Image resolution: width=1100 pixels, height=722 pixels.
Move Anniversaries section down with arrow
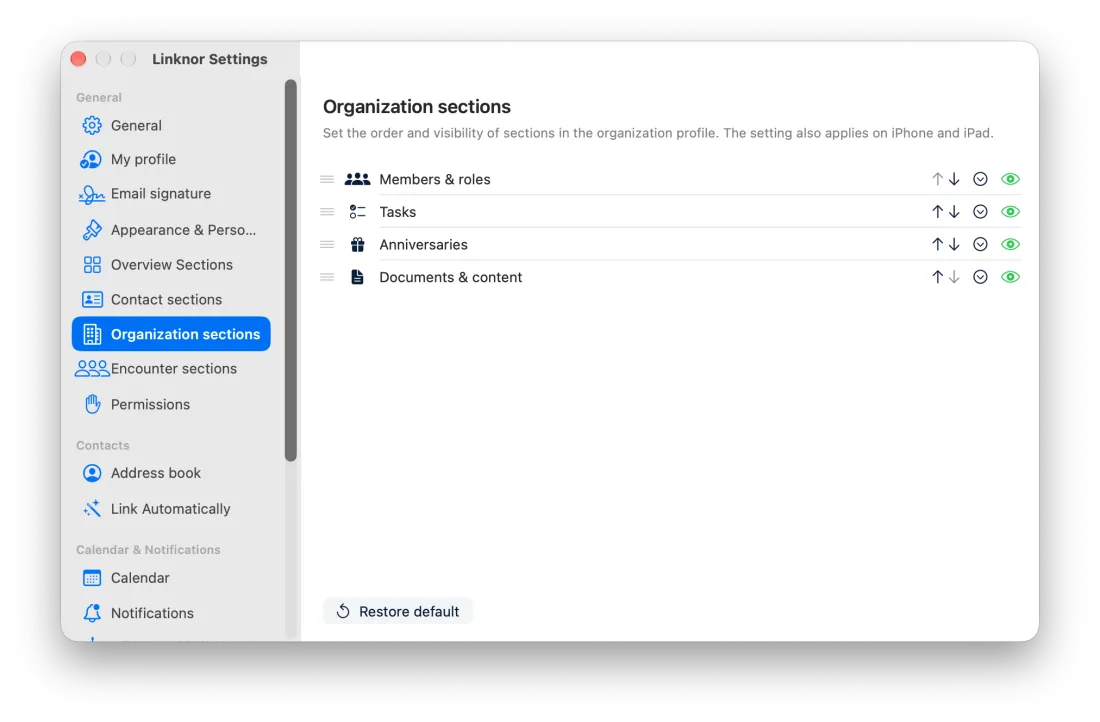click(x=954, y=245)
